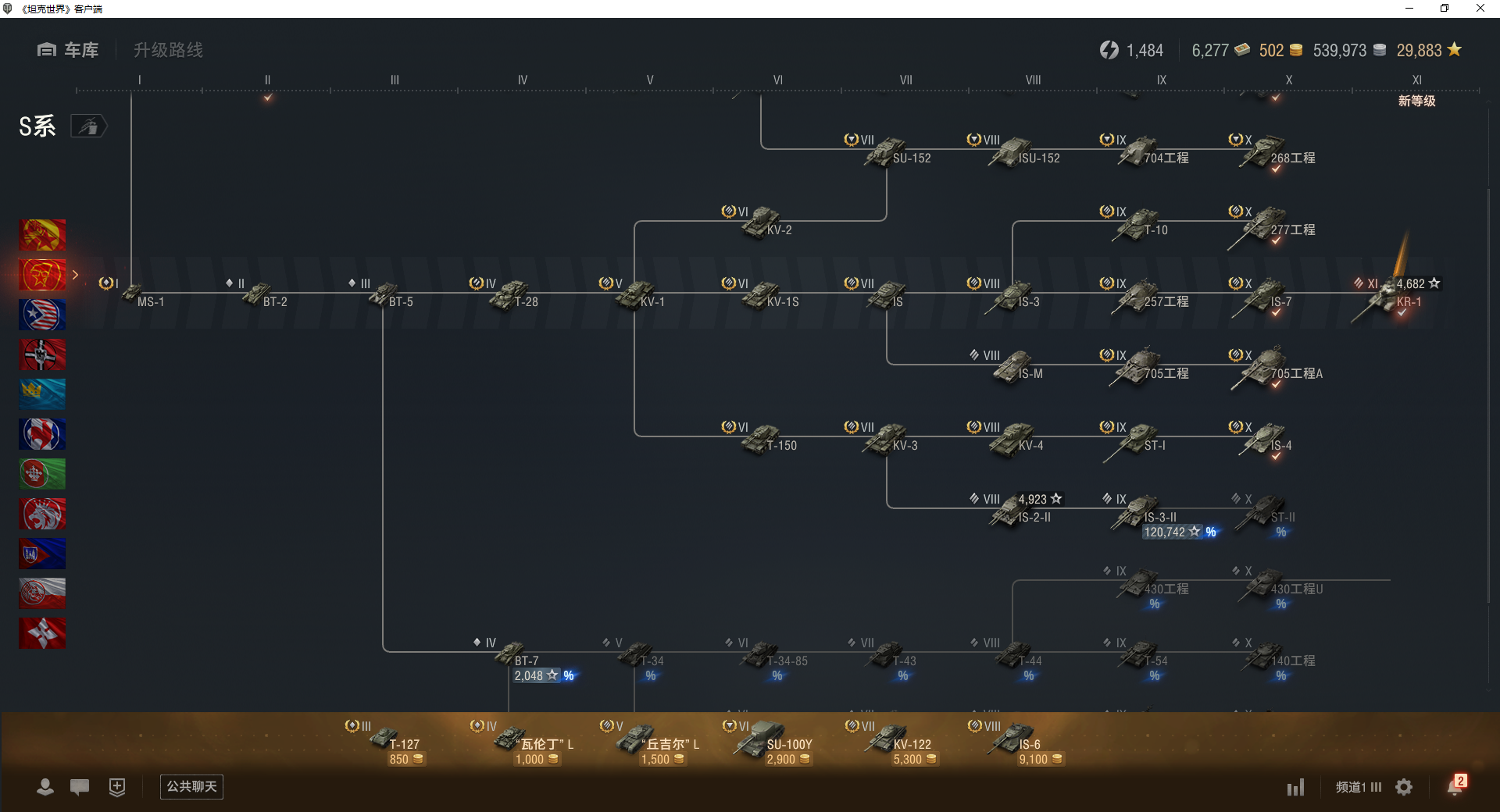The image size is (1500, 812).
Task: Open the vertical scrollbar on right edge
Action: (x=1488, y=394)
